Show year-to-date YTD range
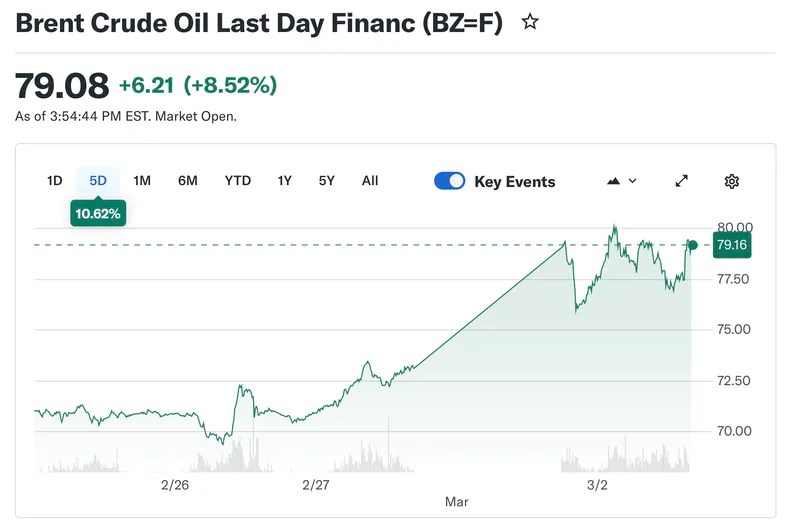This screenshot has width=790, height=529. [237, 181]
